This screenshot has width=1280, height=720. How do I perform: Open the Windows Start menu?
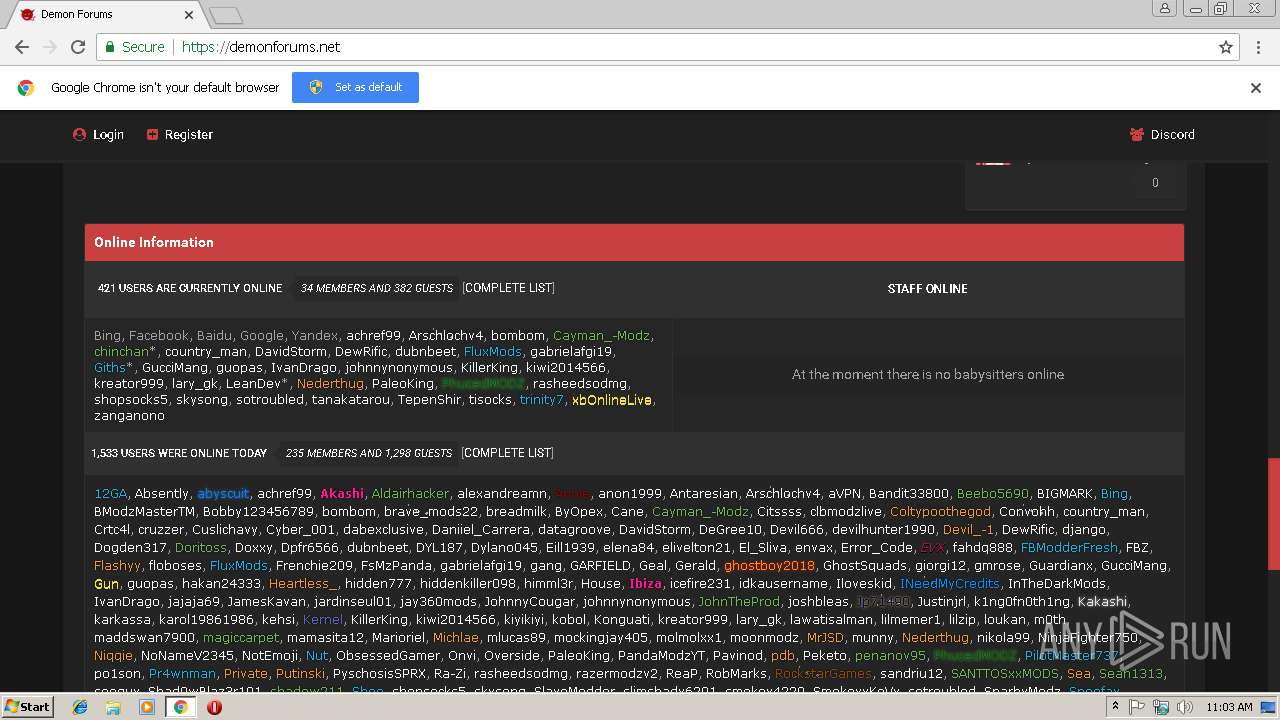[27, 707]
